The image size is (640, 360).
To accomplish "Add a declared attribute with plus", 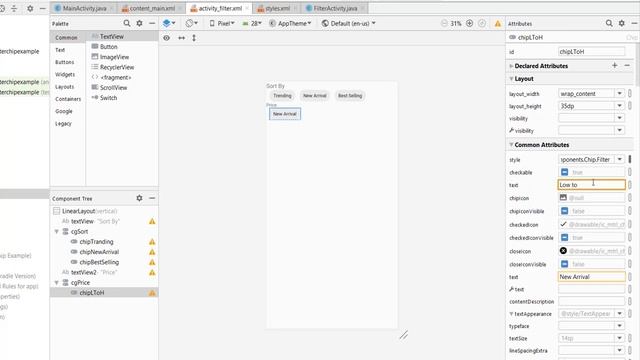I will click(615, 65).
